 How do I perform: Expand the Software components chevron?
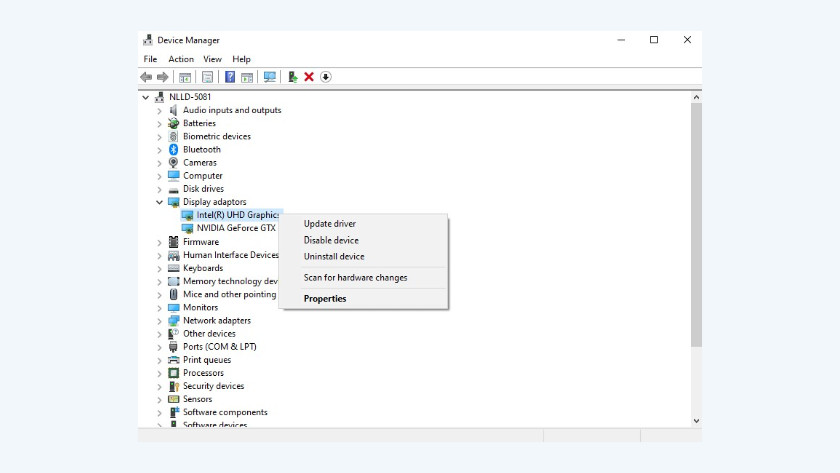pyautogui.click(x=159, y=412)
